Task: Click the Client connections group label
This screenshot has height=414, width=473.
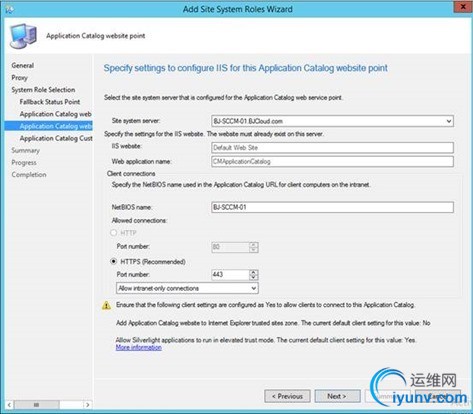Action: [131, 174]
